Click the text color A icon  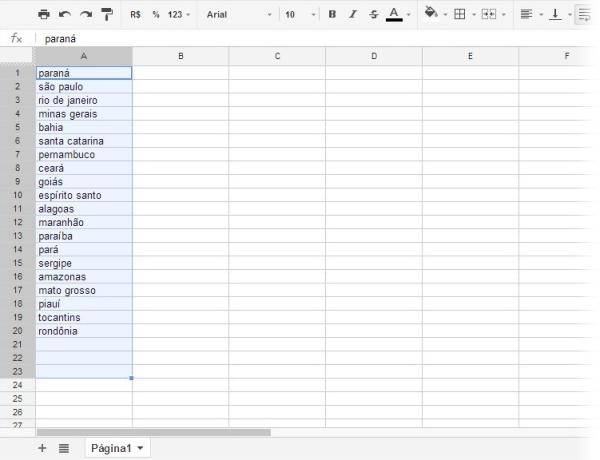point(394,14)
